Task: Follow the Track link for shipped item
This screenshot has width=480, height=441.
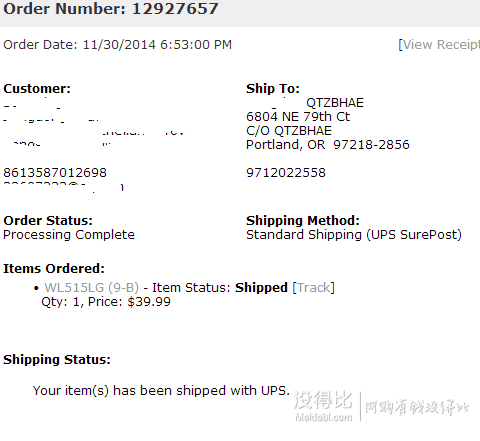Action: 313,287
